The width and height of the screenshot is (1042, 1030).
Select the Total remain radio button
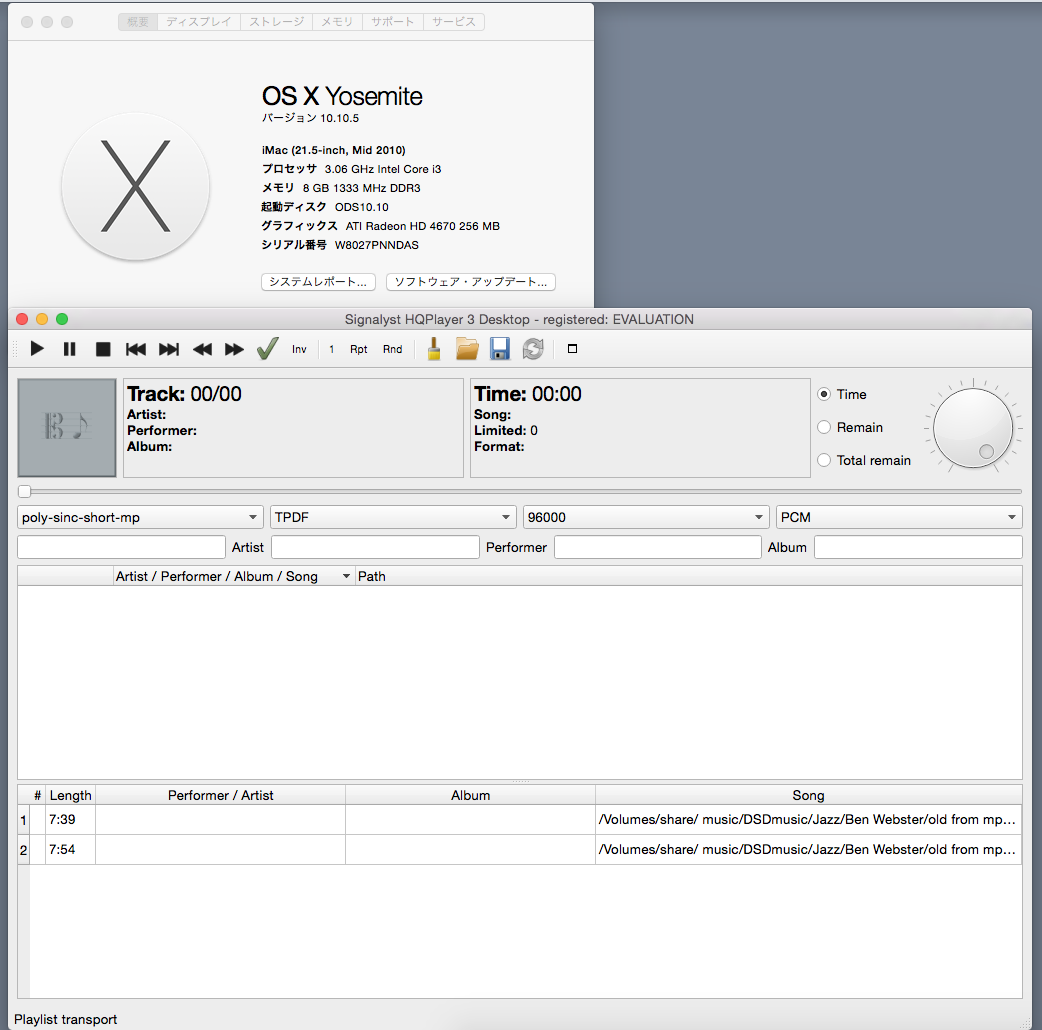pyautogui.click(x=824, y=460)
